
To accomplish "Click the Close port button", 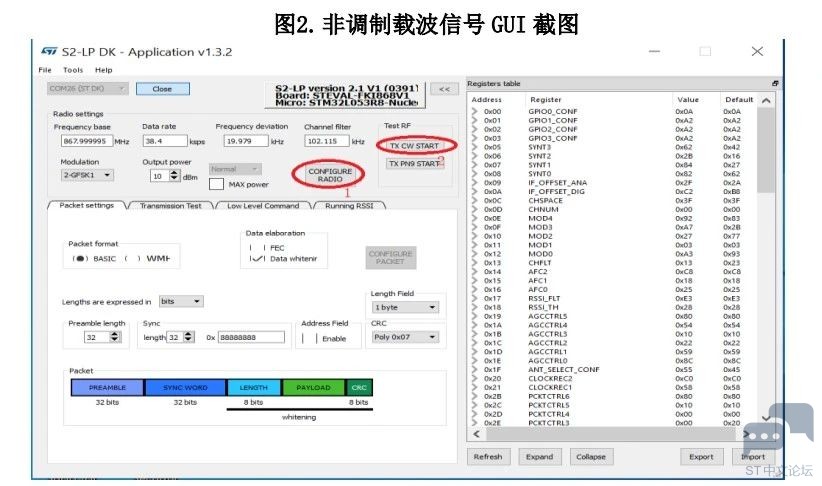I will (163, 89).
